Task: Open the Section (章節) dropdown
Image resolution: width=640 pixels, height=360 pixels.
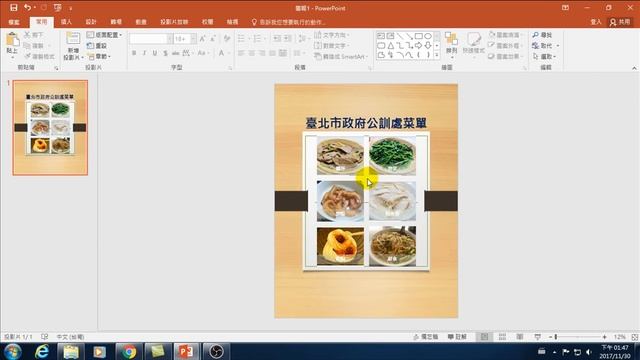Action: point(99,56)
